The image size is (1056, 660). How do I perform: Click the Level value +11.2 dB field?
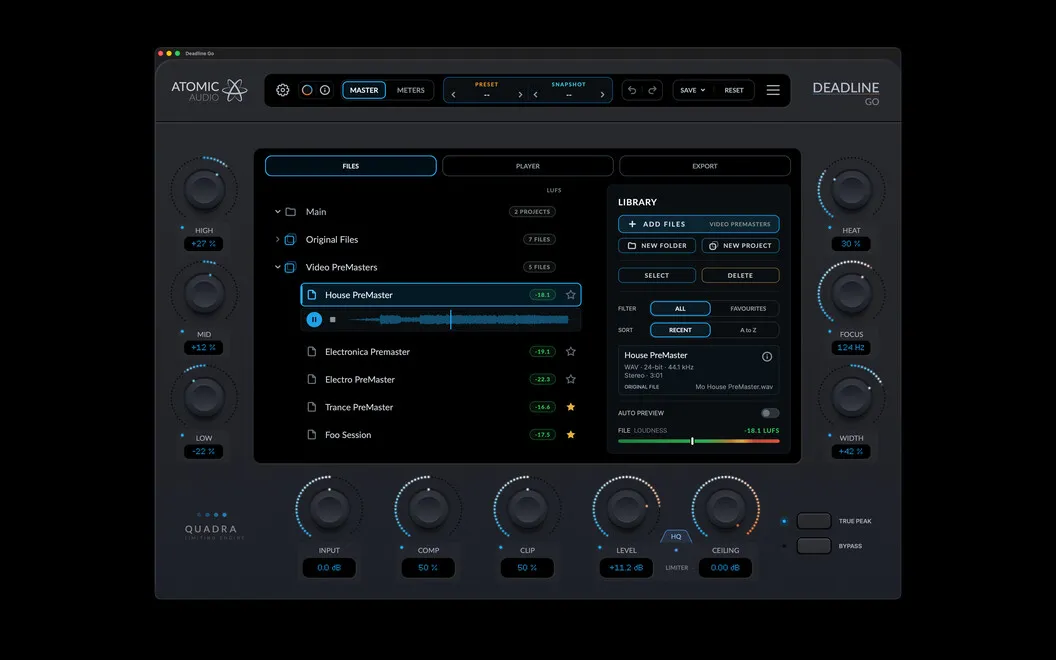tap(626, 568)
